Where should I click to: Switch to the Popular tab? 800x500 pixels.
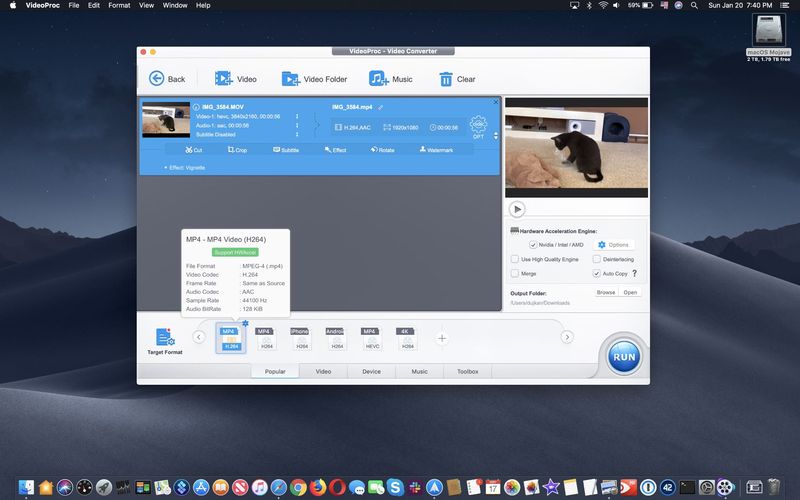(275, 371)
